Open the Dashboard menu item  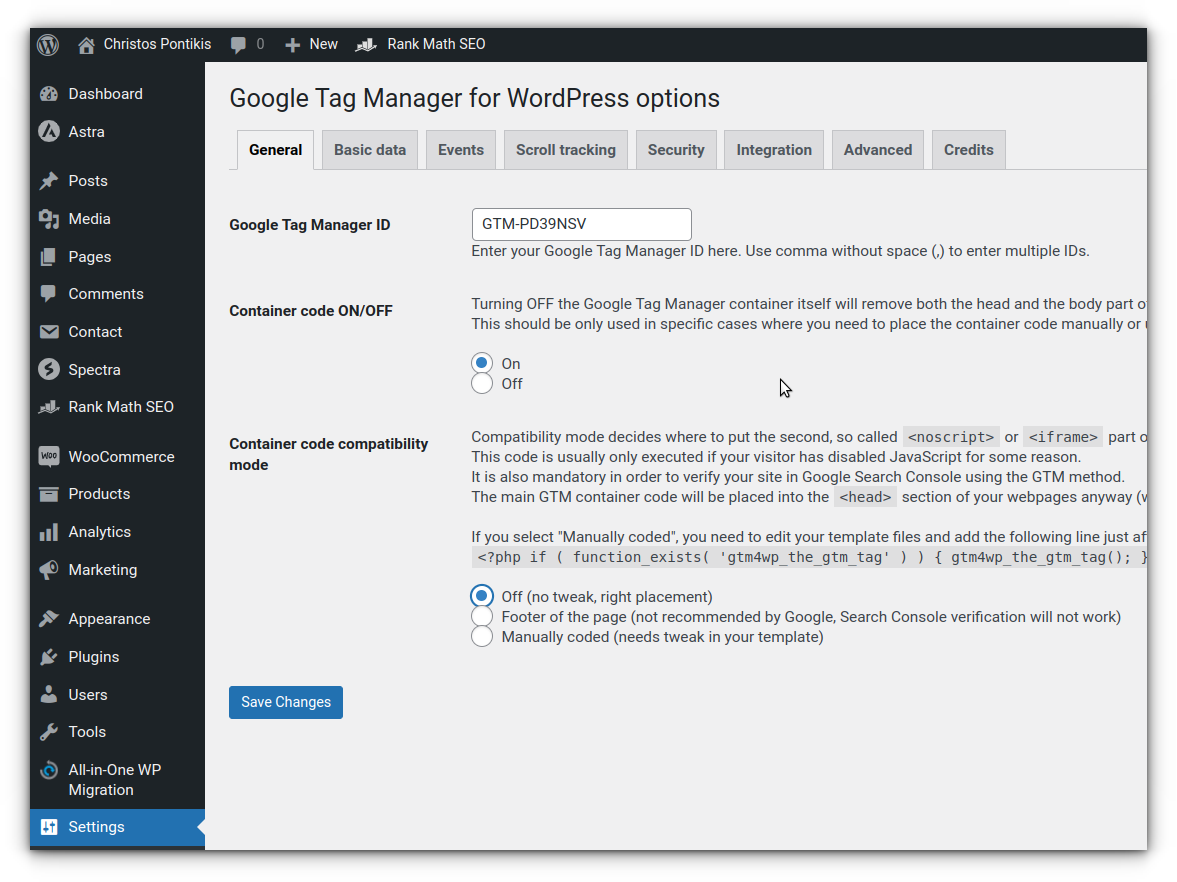click(117, 94)
